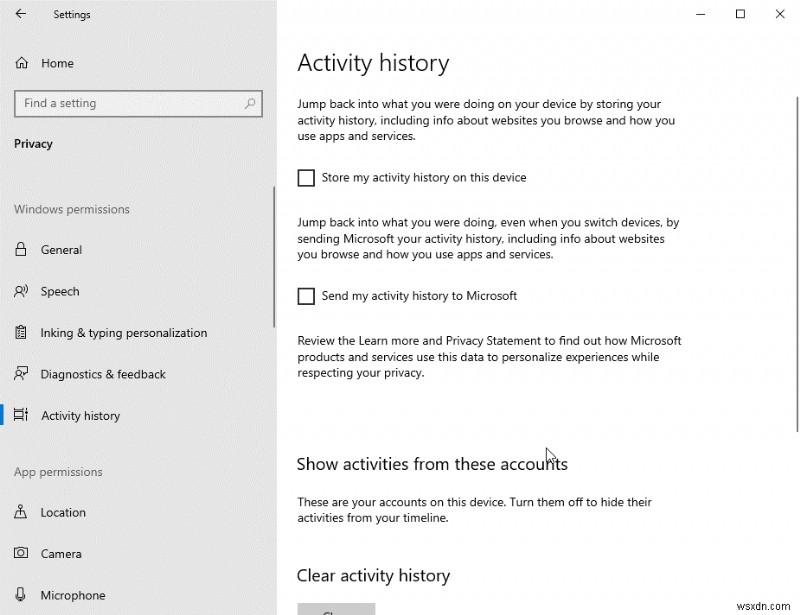This screenshot has width=800, height=615.
Task: Select the Activity history sidebar icon
Action: pos(22,415)
